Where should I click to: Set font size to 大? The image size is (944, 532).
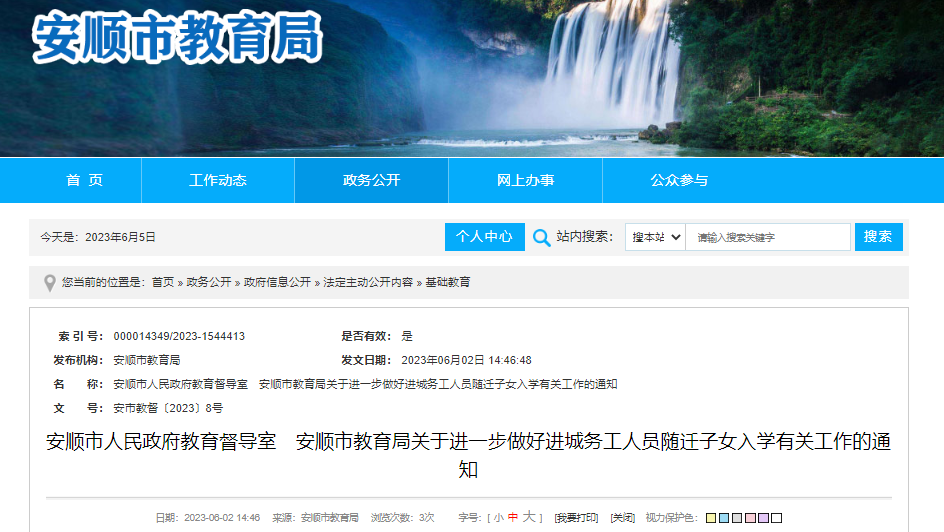(529, 517)
